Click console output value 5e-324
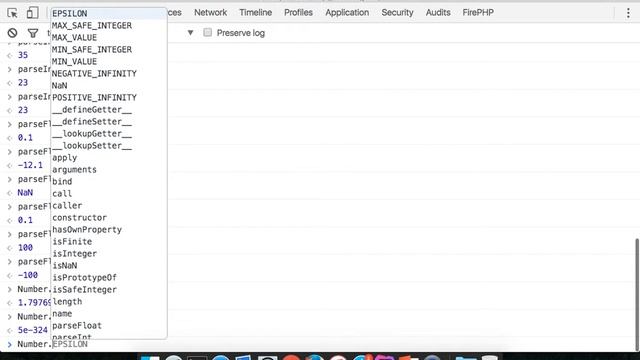This screenshot has width=640, height=360. [33, 330]
